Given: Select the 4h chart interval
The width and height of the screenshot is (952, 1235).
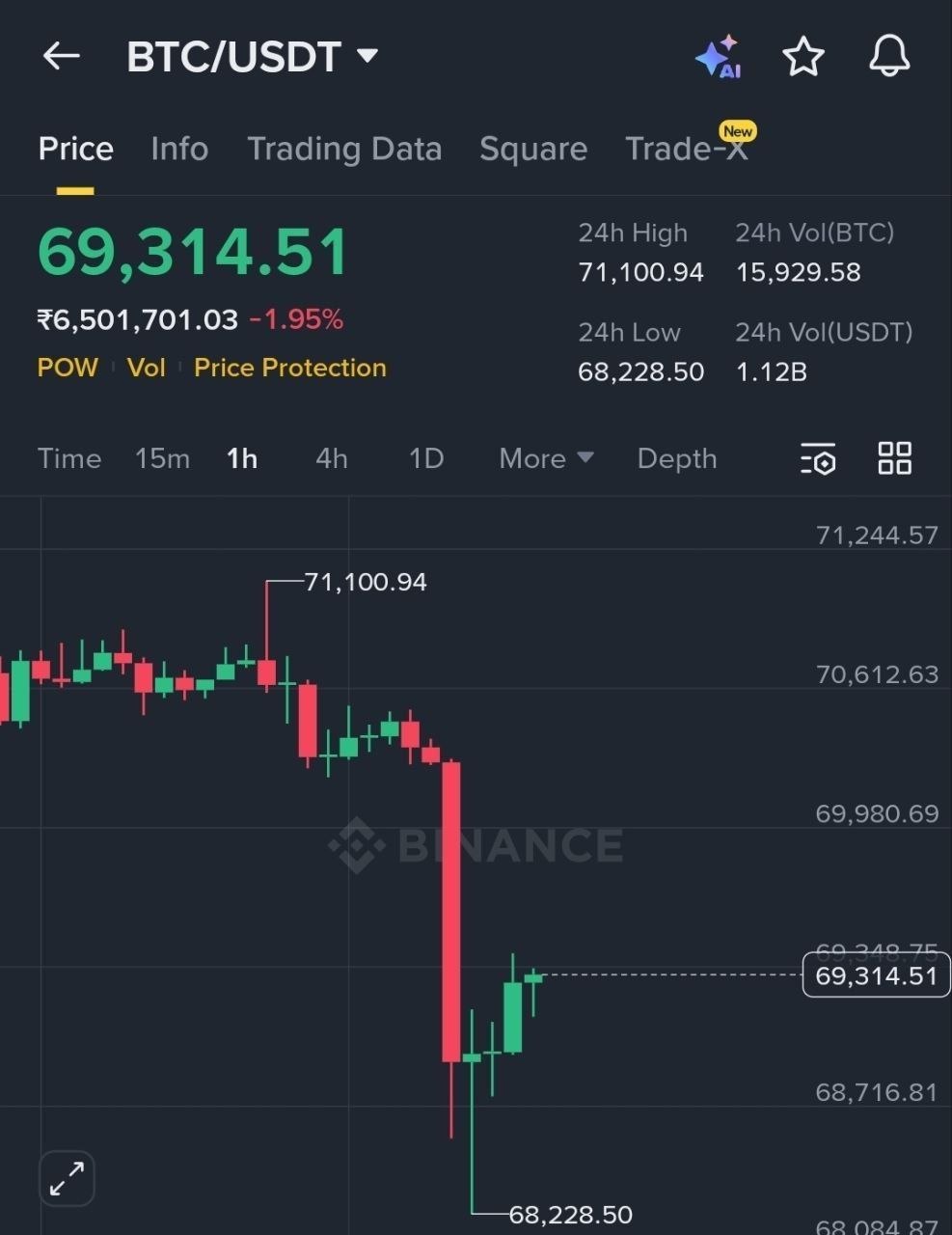Looking at the screenshot, I should (331, 458).
